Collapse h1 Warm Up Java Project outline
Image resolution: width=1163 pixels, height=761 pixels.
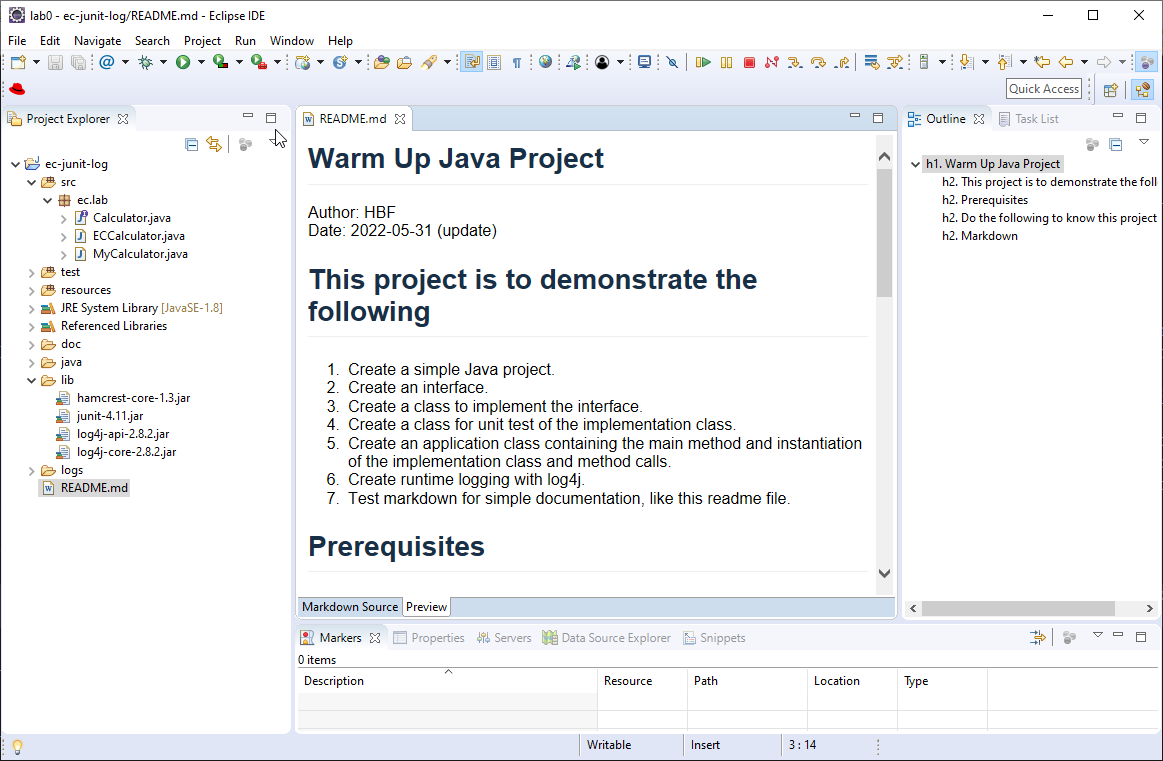[x=915, y=164]
